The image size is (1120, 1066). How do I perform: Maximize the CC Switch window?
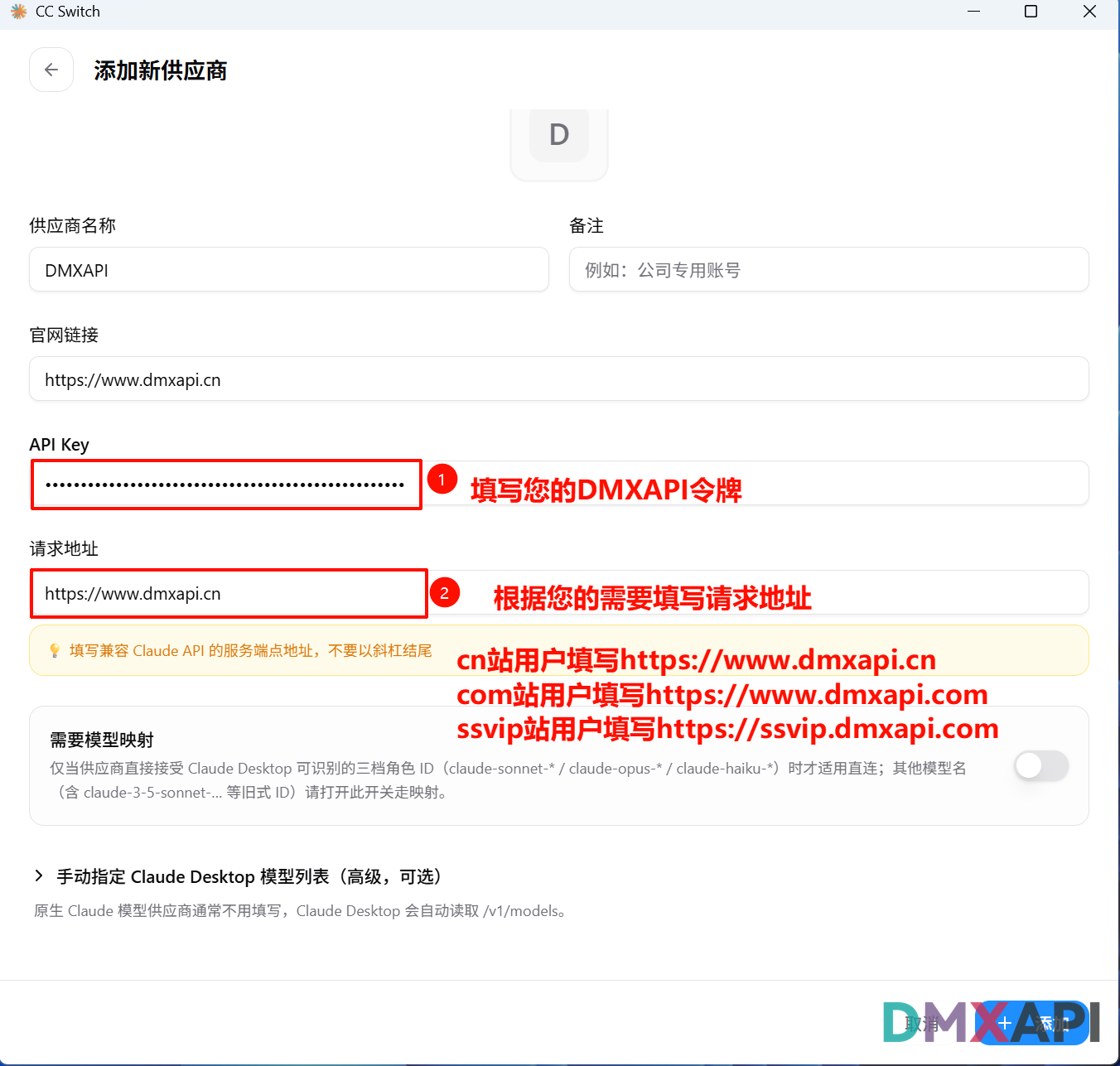point(1031,12)
